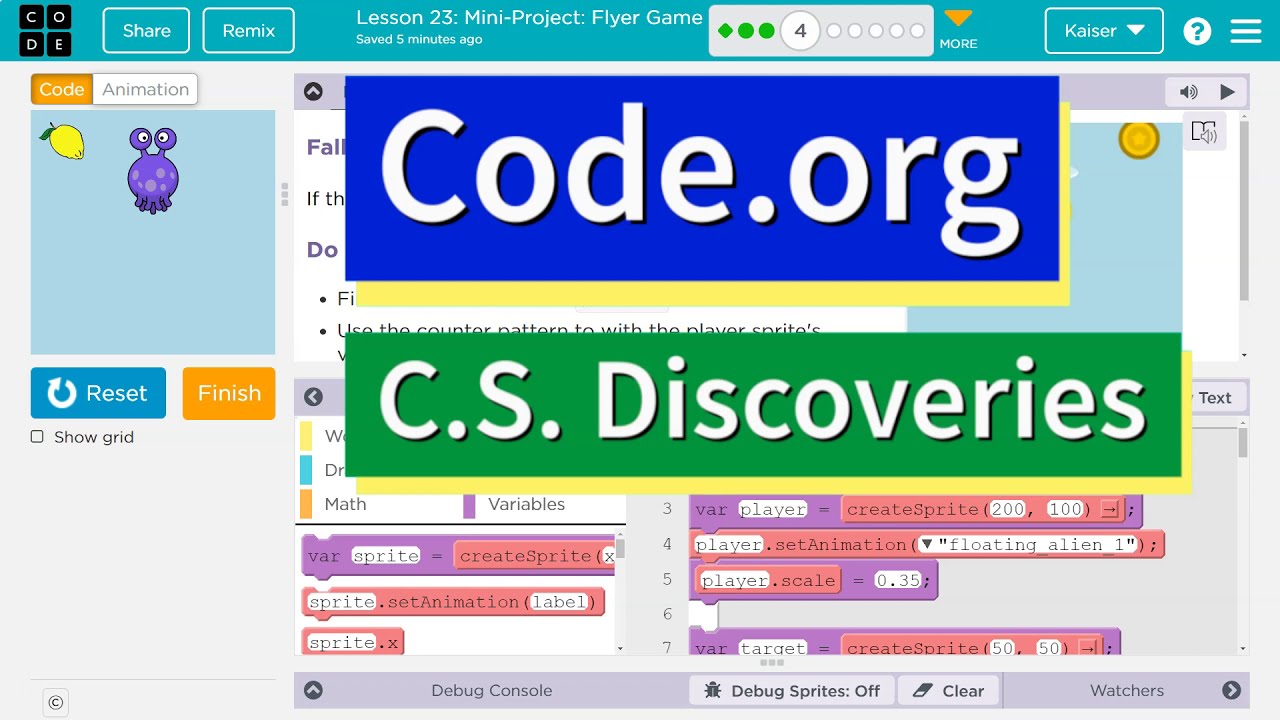Image resolution: width=1280 pixels, height=720 pixels.
Task: Click the gold coin in instructions image
Action: pyautogui.click(x=1138, y=139)
